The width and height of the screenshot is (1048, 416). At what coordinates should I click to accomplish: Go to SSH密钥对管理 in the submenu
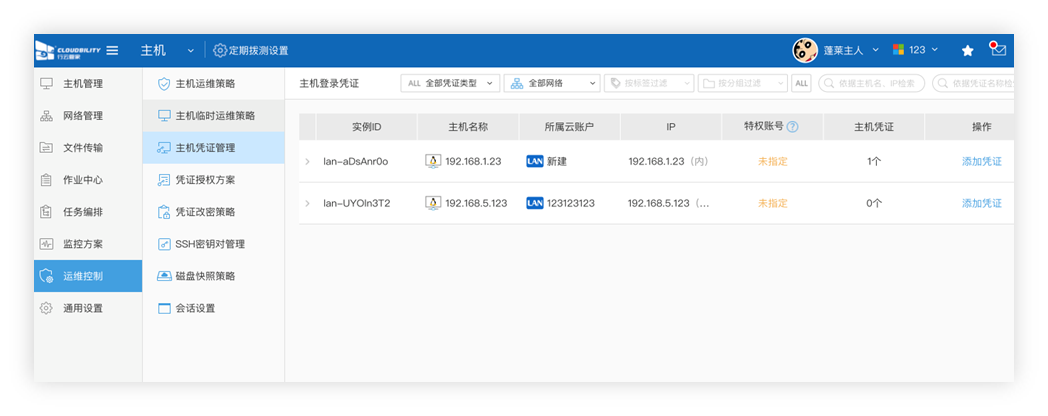point(210,244)
